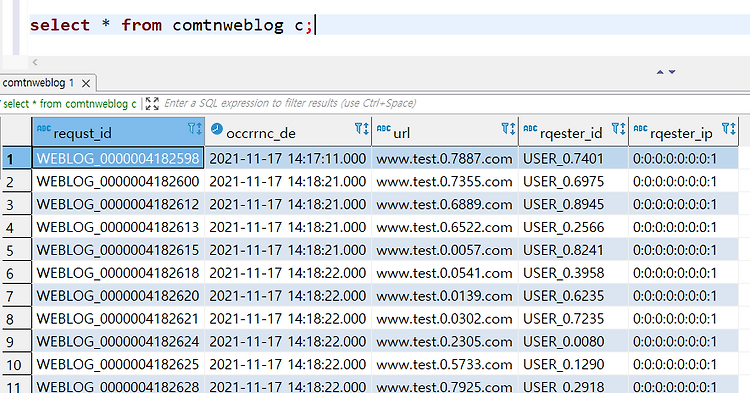The image size is (750, 393).
Task: Click occrrnc_de cell in row 6
Action: [288, 273]
